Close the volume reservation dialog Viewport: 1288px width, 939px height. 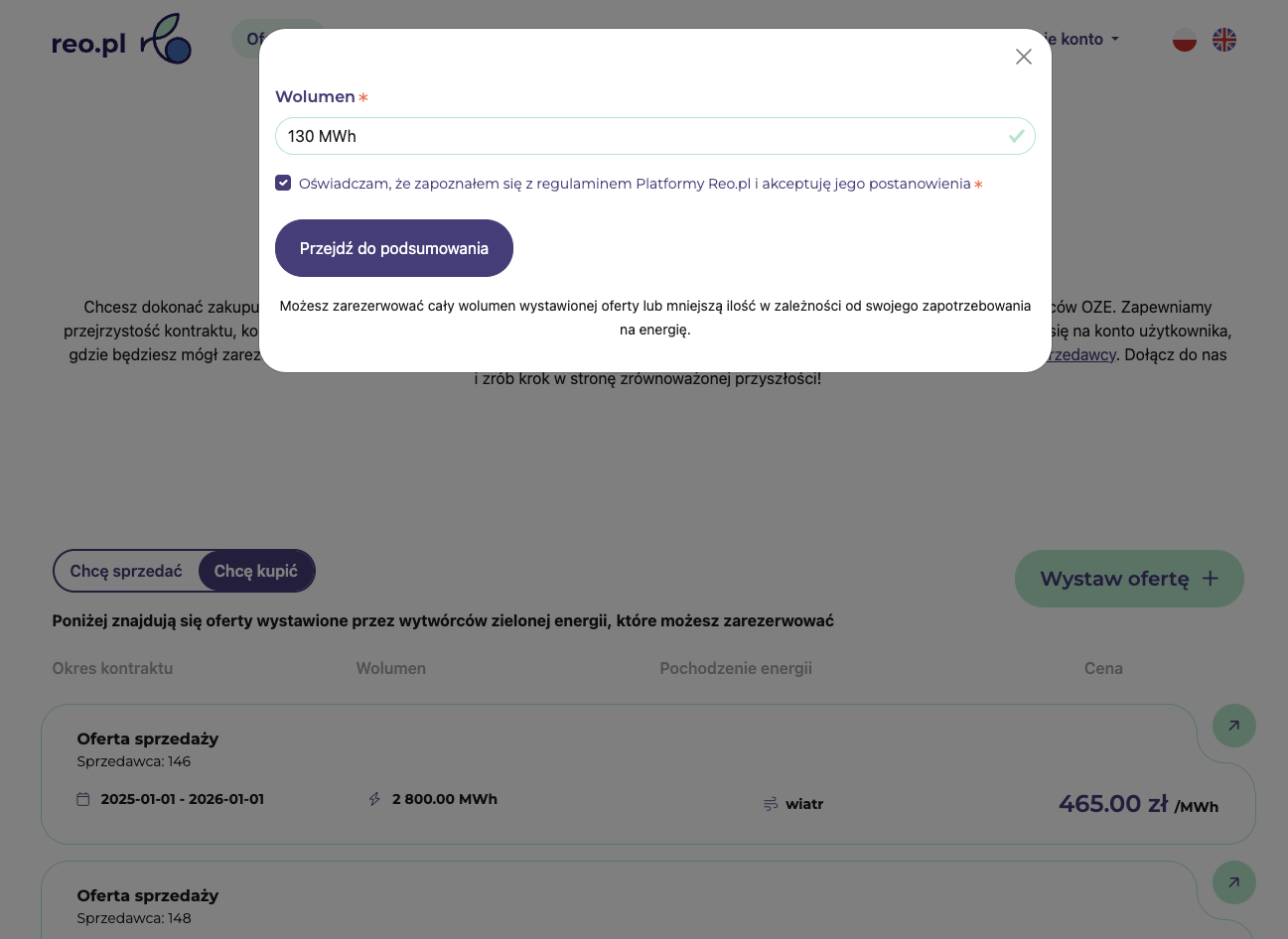click(x=1024, y=58)
